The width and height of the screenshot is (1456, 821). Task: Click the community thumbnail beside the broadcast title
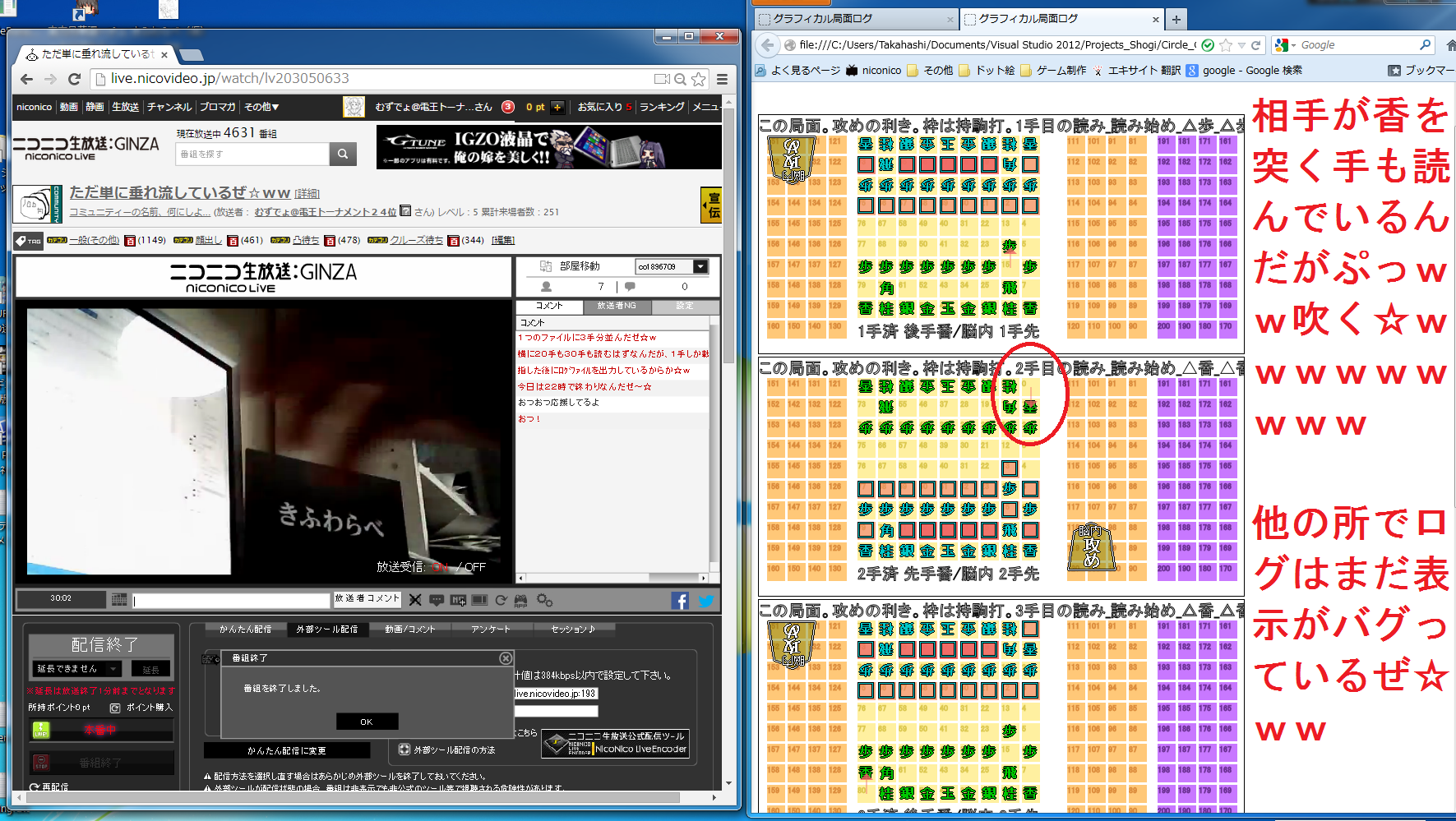38,204
